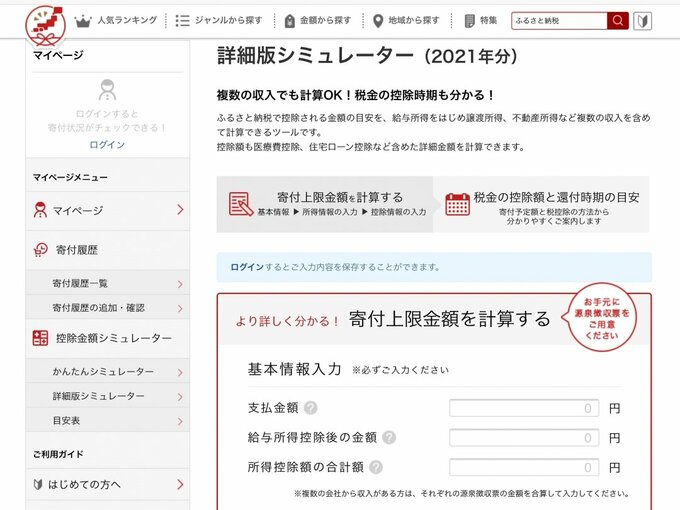Click the beginner mark icon beside search
The image size is (680, 510).
click(642, 20)
